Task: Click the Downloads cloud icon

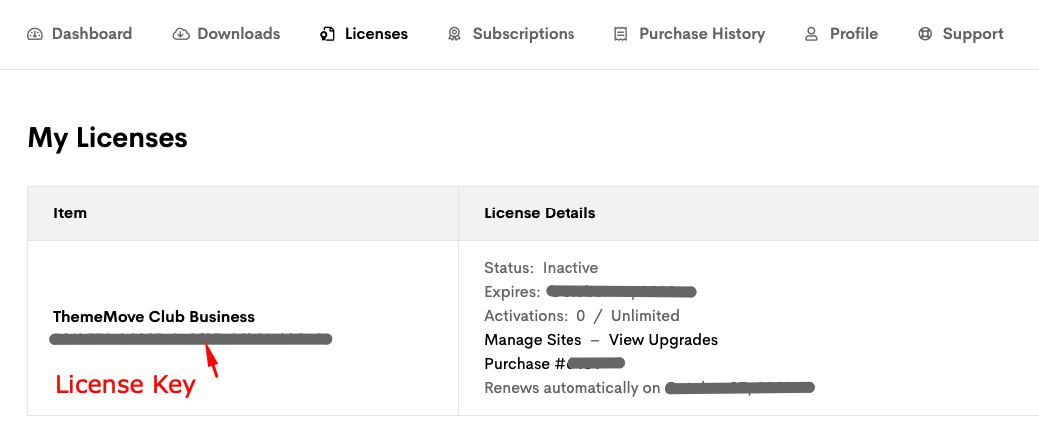Action: pos(180,34)
